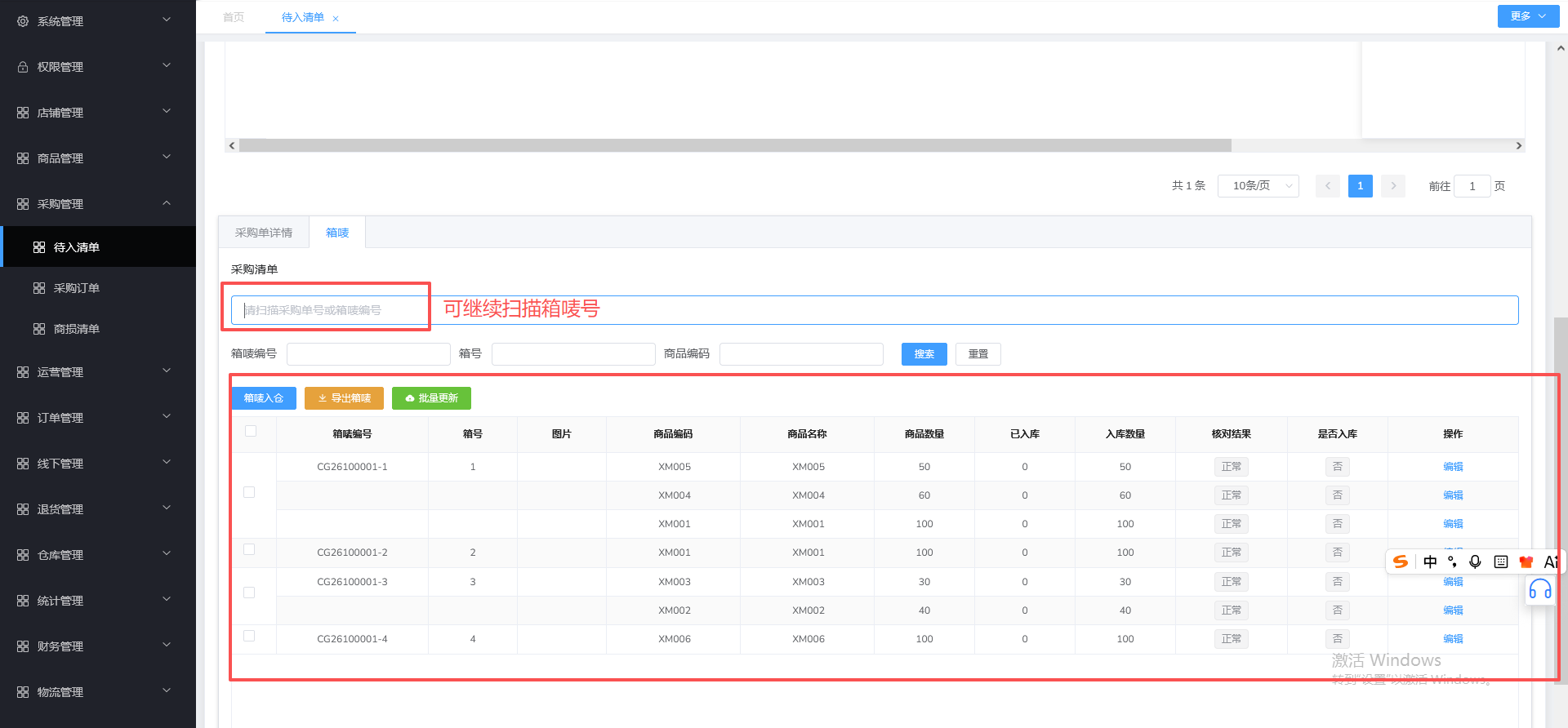
Task: Switch to the 首页 tab
Action: [x=234, y=17]
